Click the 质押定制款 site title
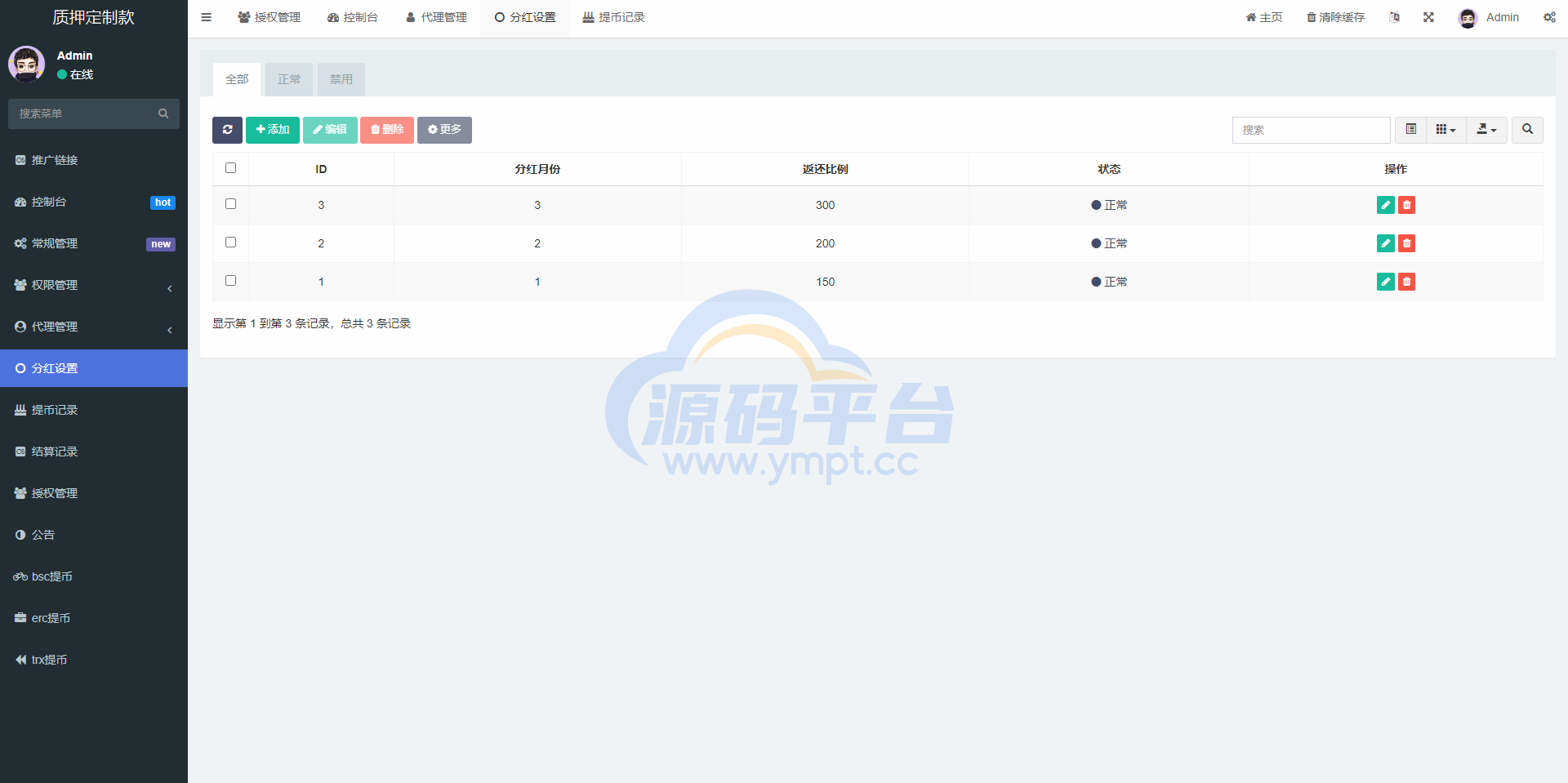 click(x=94, y=17)
